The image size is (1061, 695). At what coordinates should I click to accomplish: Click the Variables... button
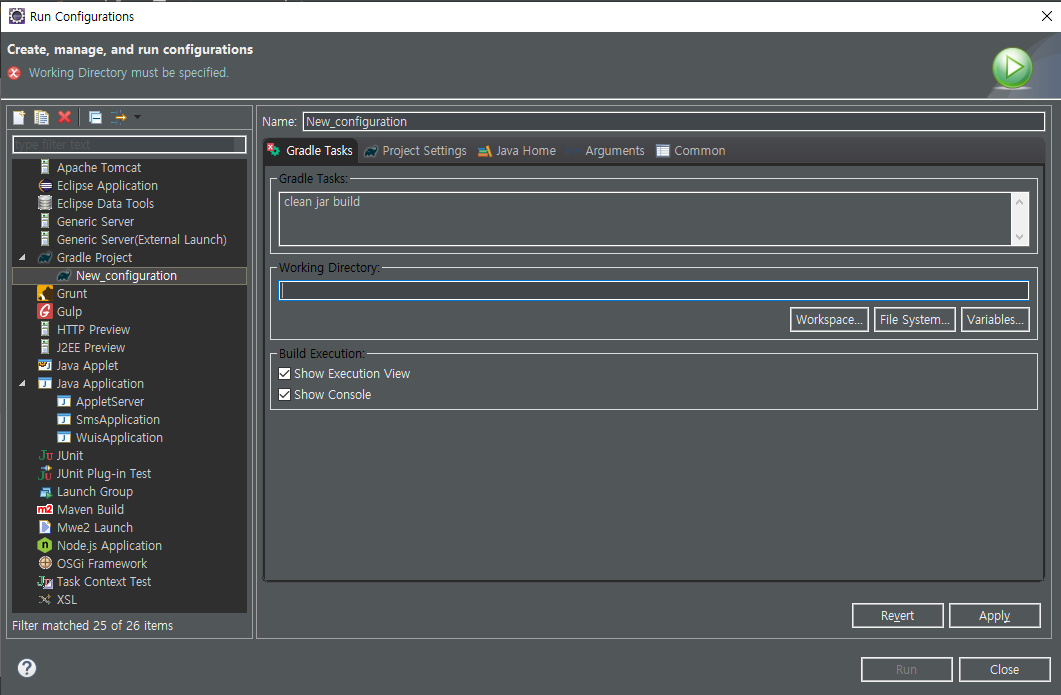995,319
